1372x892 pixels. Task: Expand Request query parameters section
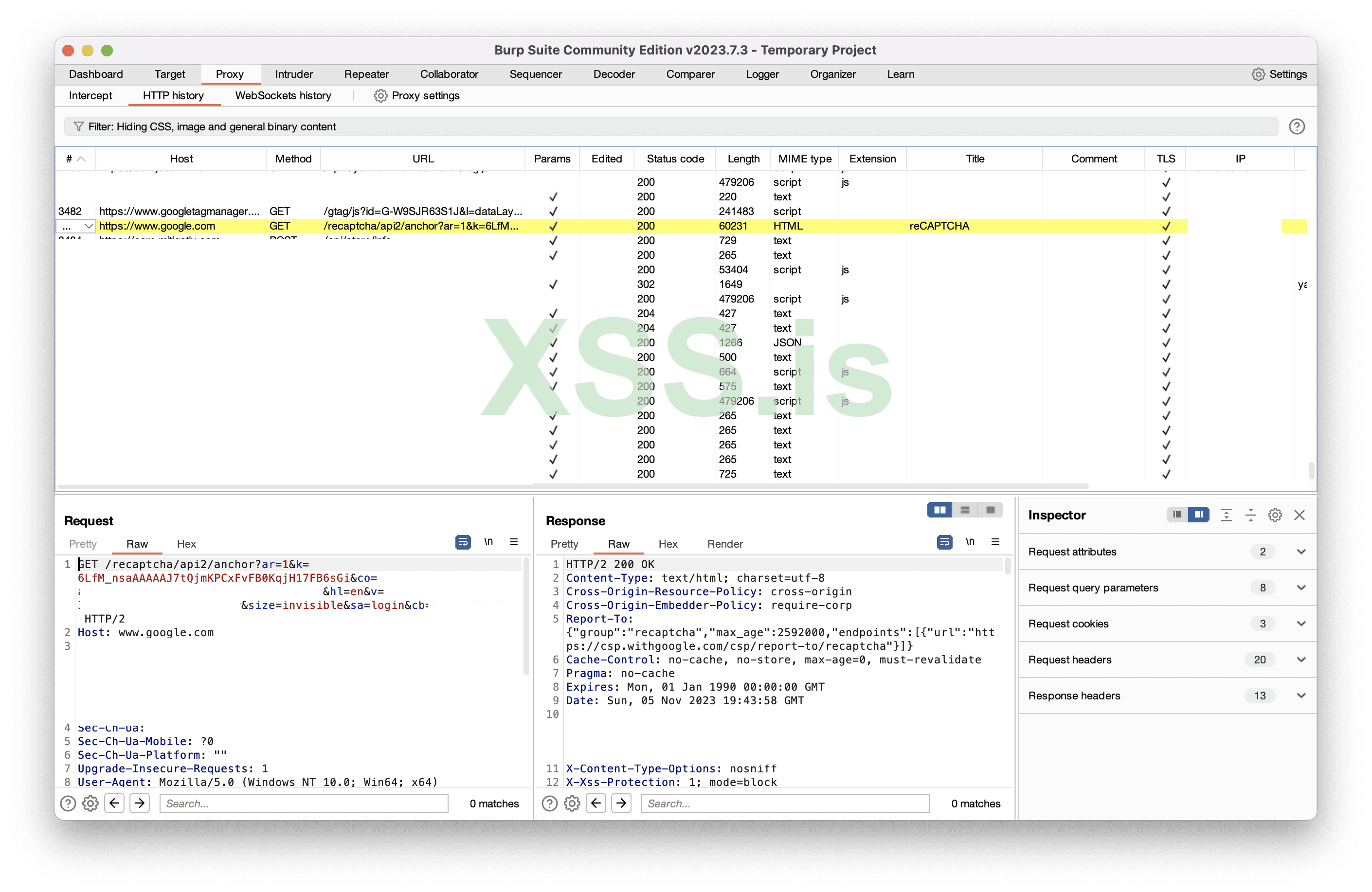coord(1300,588)
